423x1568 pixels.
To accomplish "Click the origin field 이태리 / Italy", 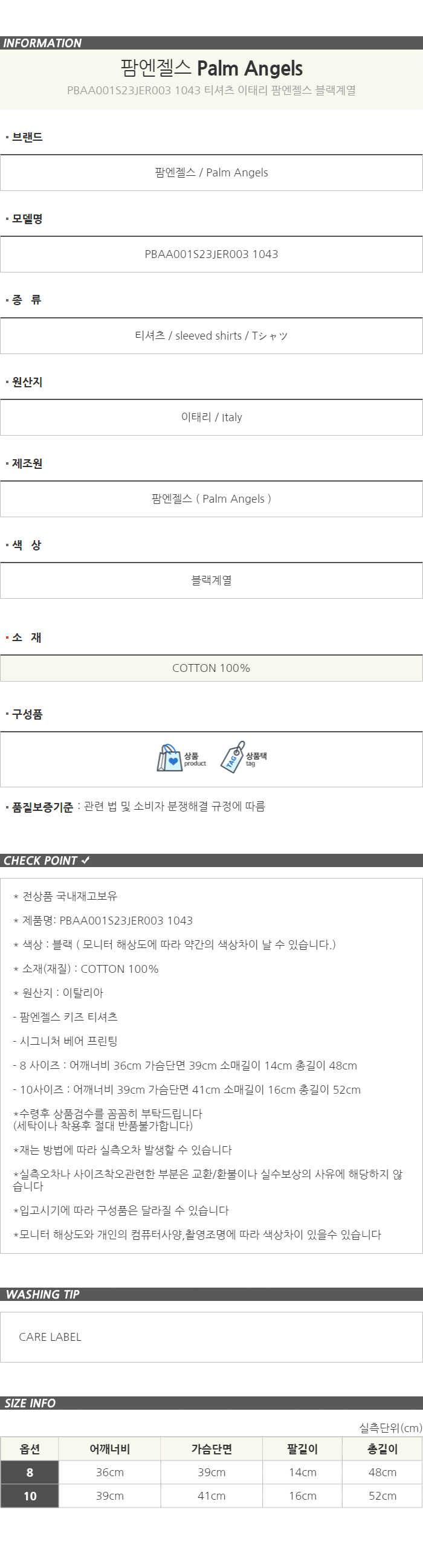I will tap(211, 417).
